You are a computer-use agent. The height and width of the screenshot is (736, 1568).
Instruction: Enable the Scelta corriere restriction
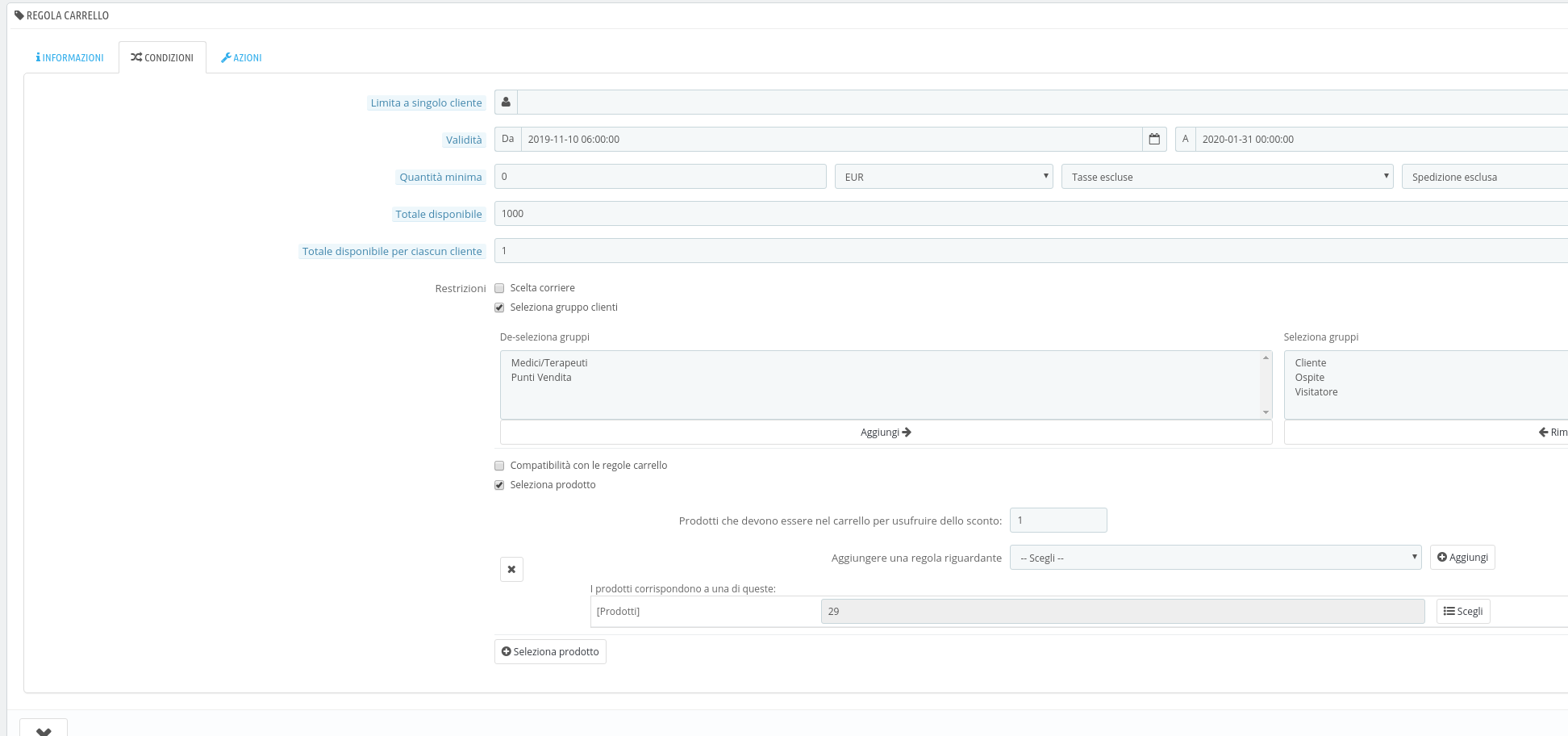[499, 287]
